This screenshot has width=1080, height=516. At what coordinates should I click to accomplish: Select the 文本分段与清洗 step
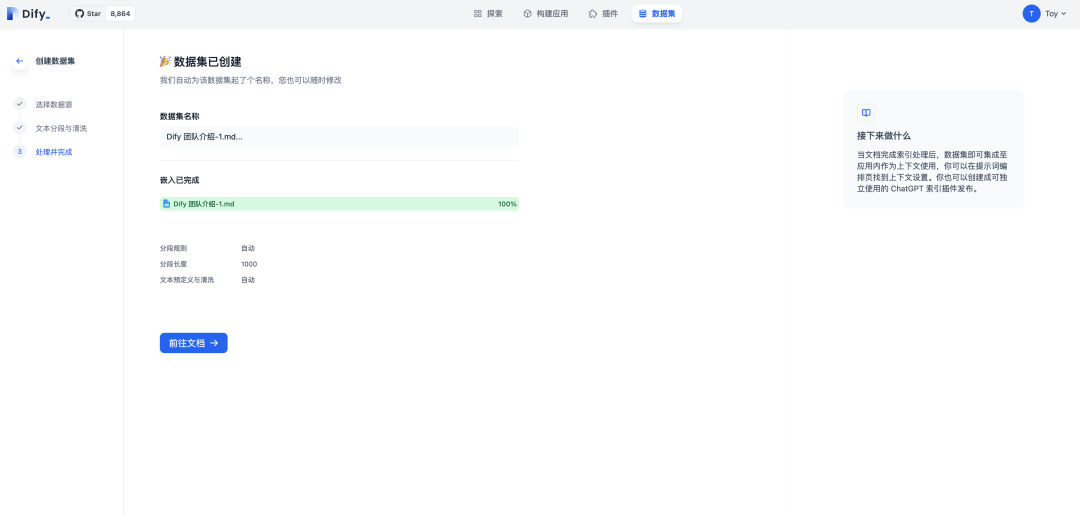coord(61,128)
